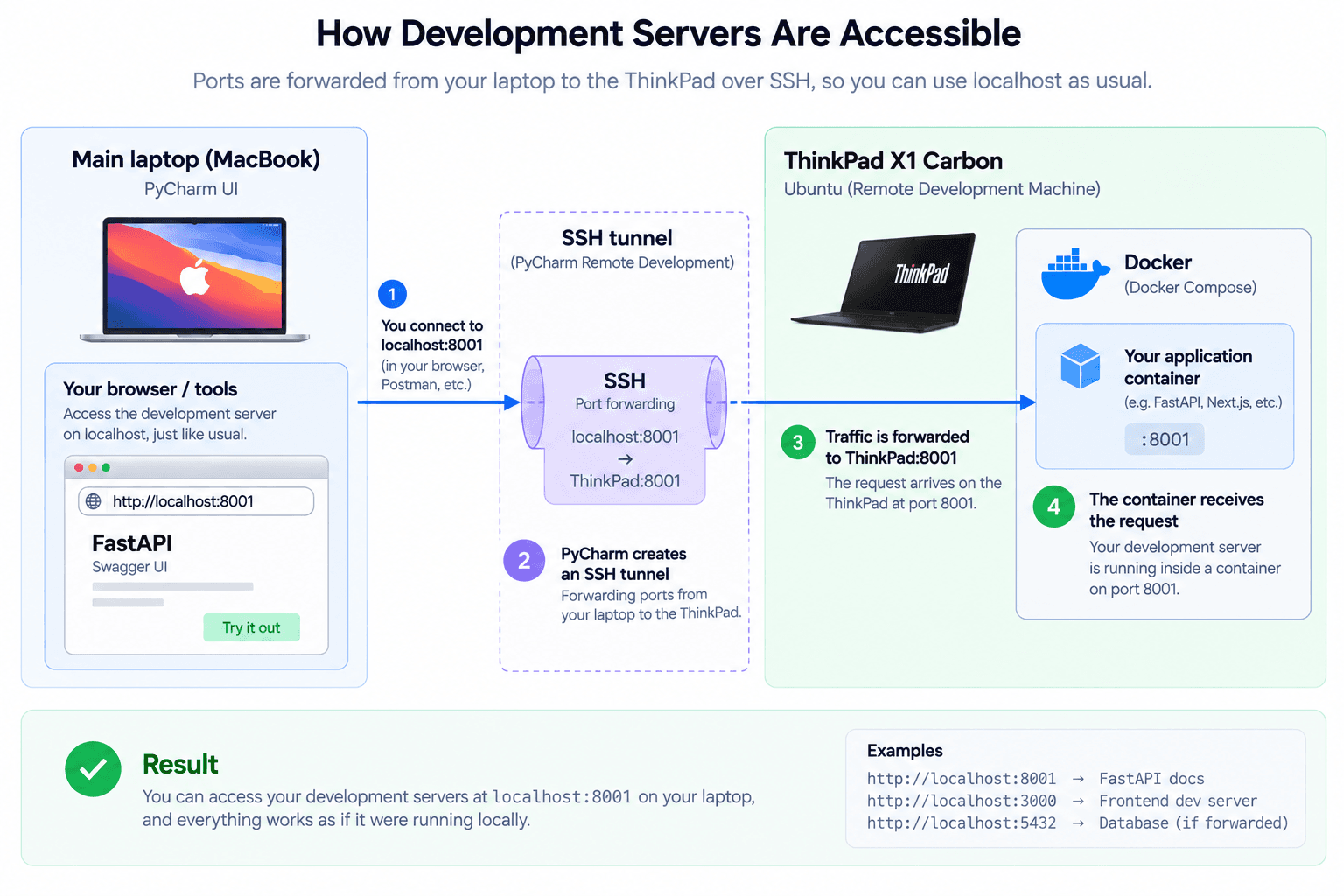Click 'Traffic is forwarded to ThinkPad:8001' heading

[x=897, y=447]
